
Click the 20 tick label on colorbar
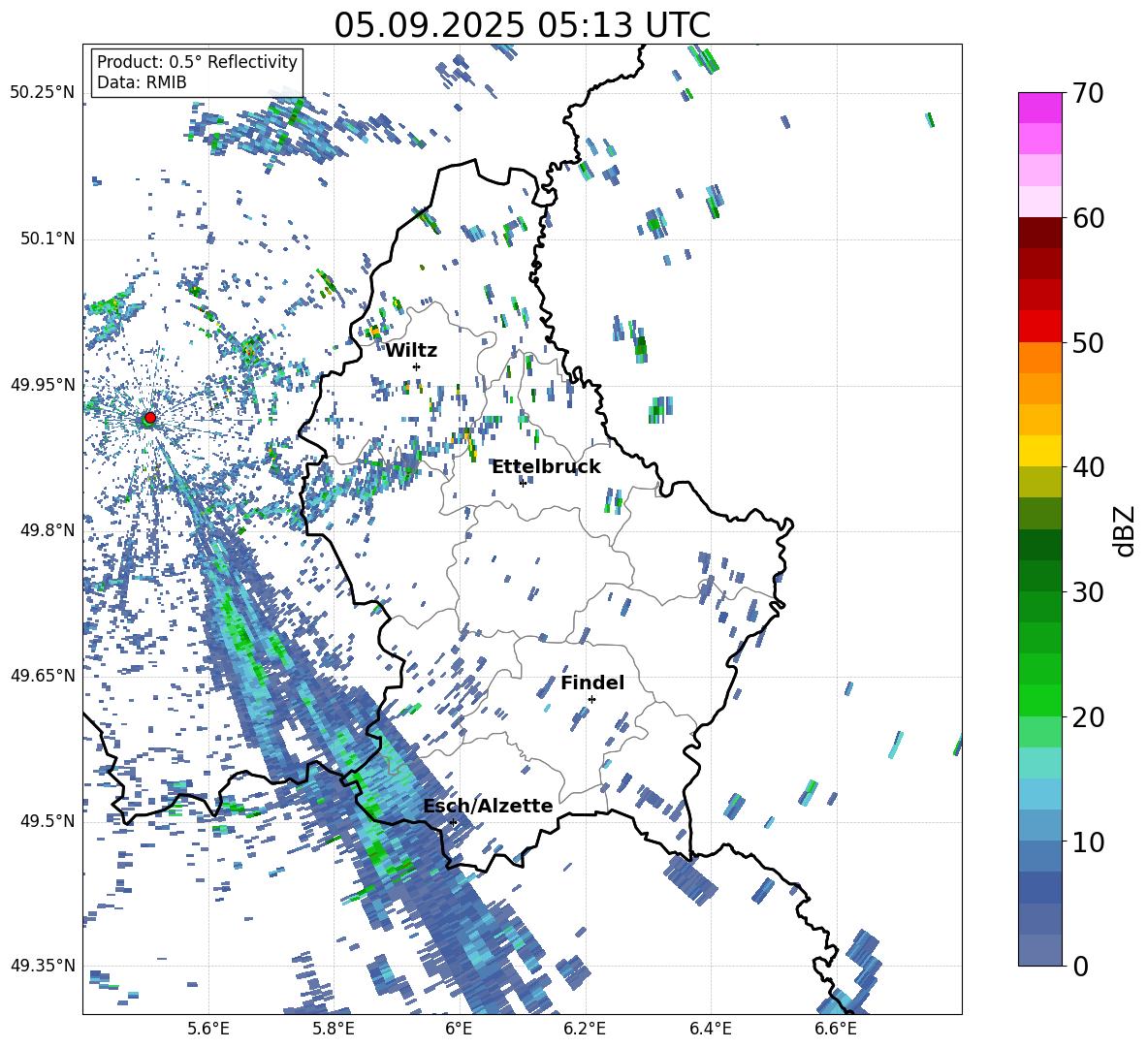point(1088,717)
